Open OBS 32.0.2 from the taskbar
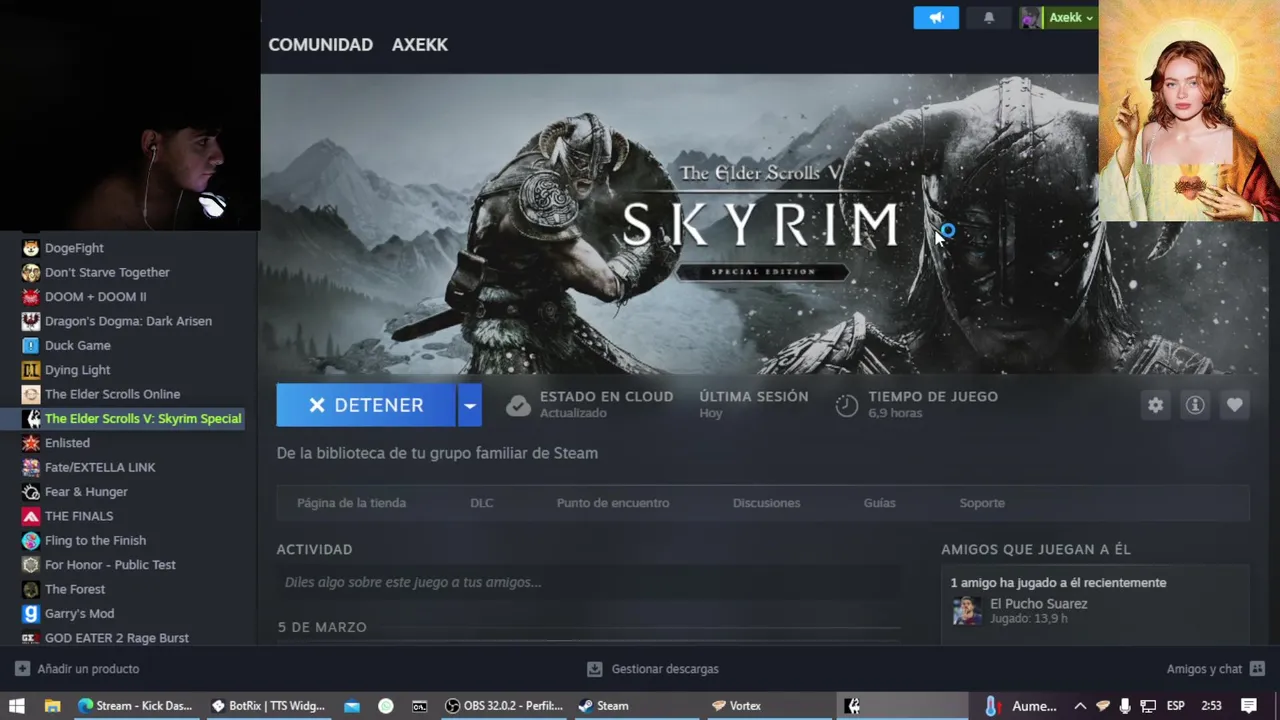This screenshot has width=1280, height=720. [x=504, y=706]
